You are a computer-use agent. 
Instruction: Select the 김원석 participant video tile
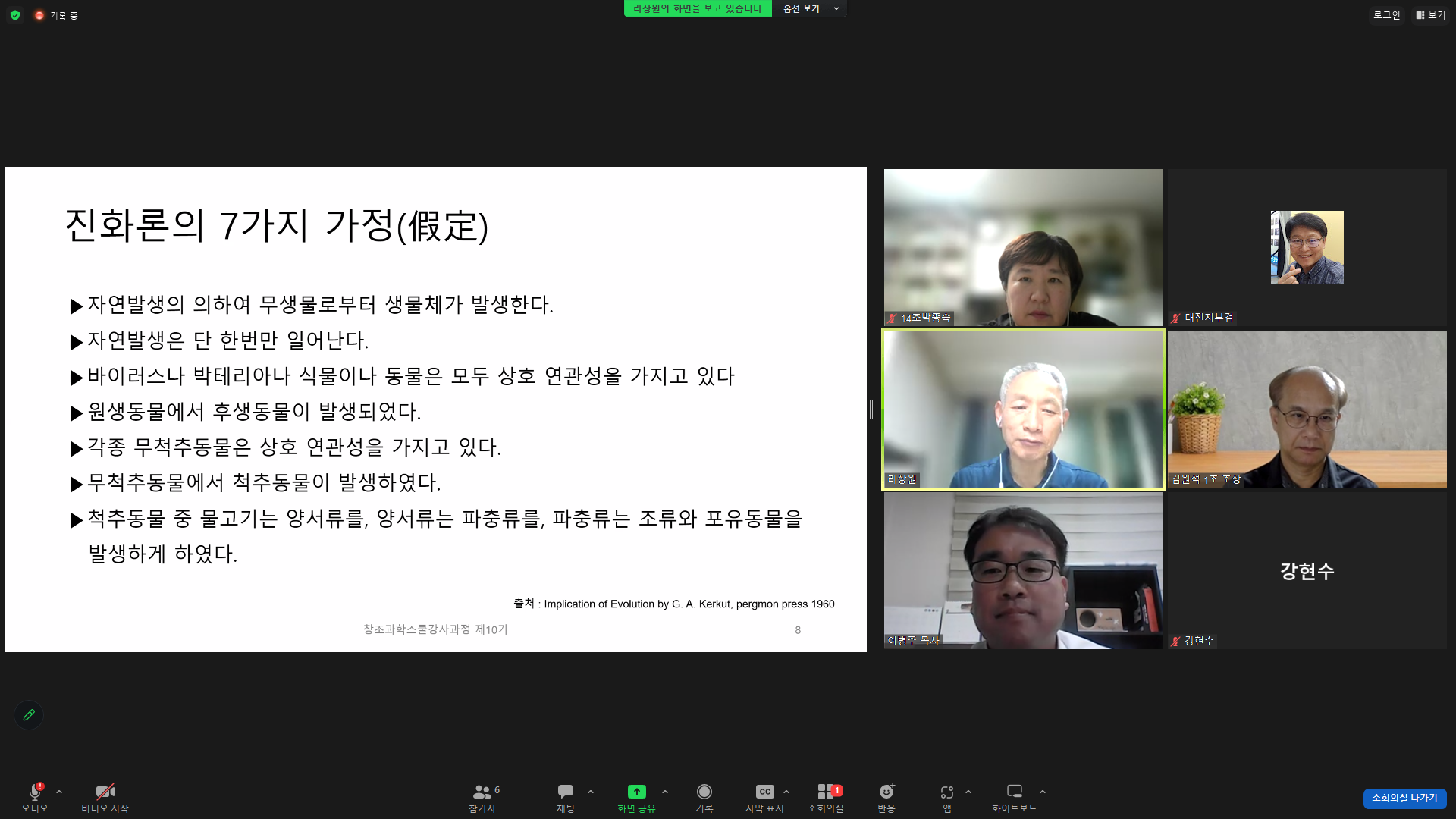click(x=1307, y=409)
